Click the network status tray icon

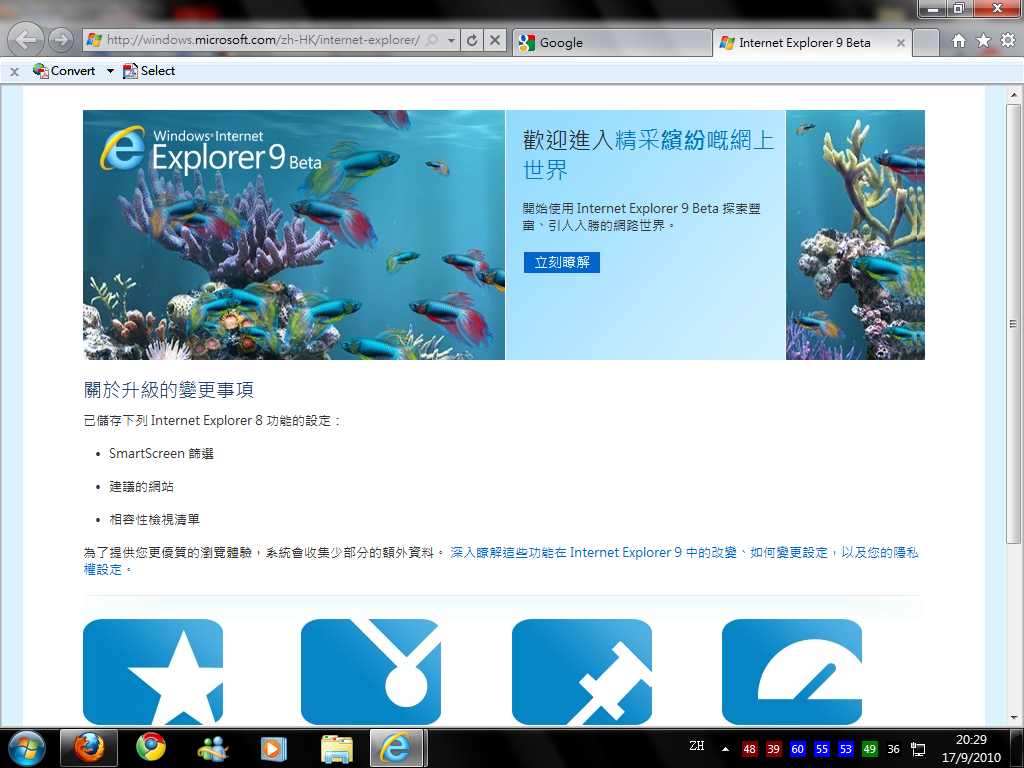[918, 749]
